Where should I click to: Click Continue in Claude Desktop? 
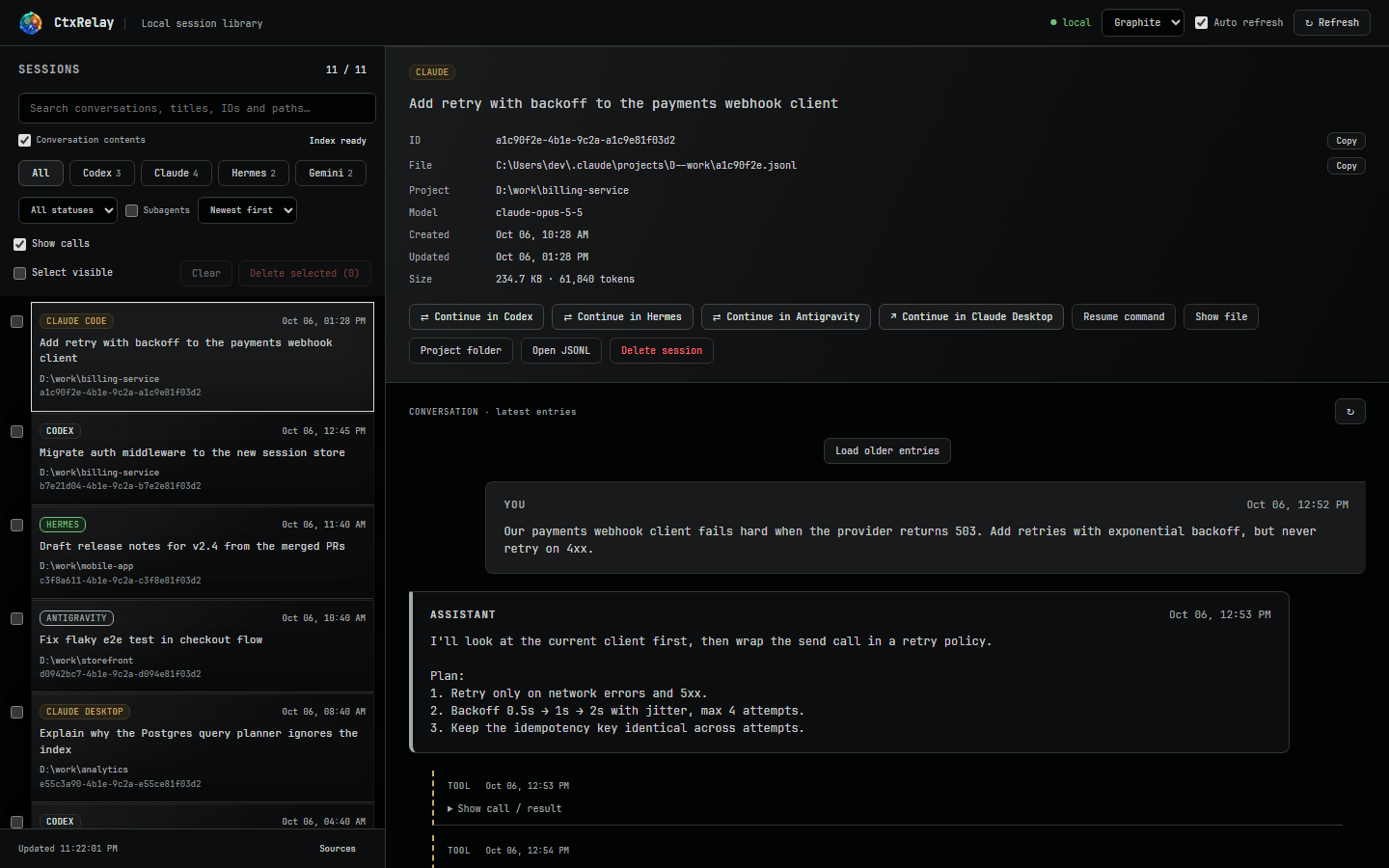pyautogui.click(x=971, y=317)
